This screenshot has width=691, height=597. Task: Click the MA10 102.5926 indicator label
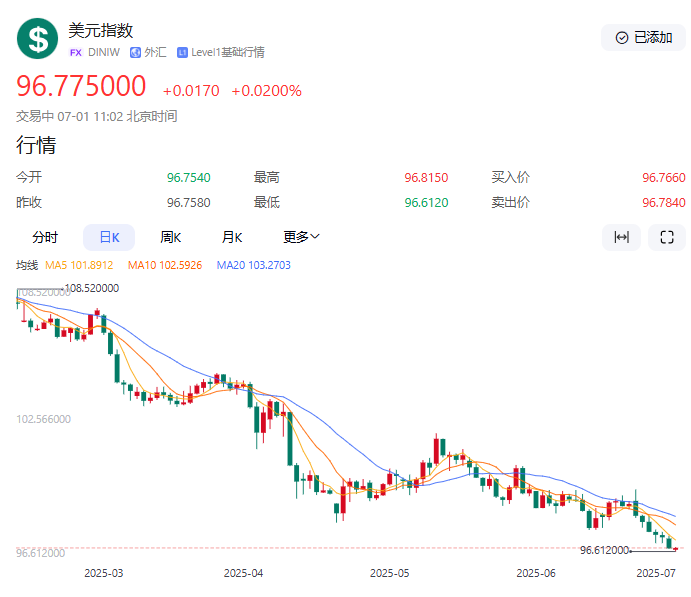(165, 265)
